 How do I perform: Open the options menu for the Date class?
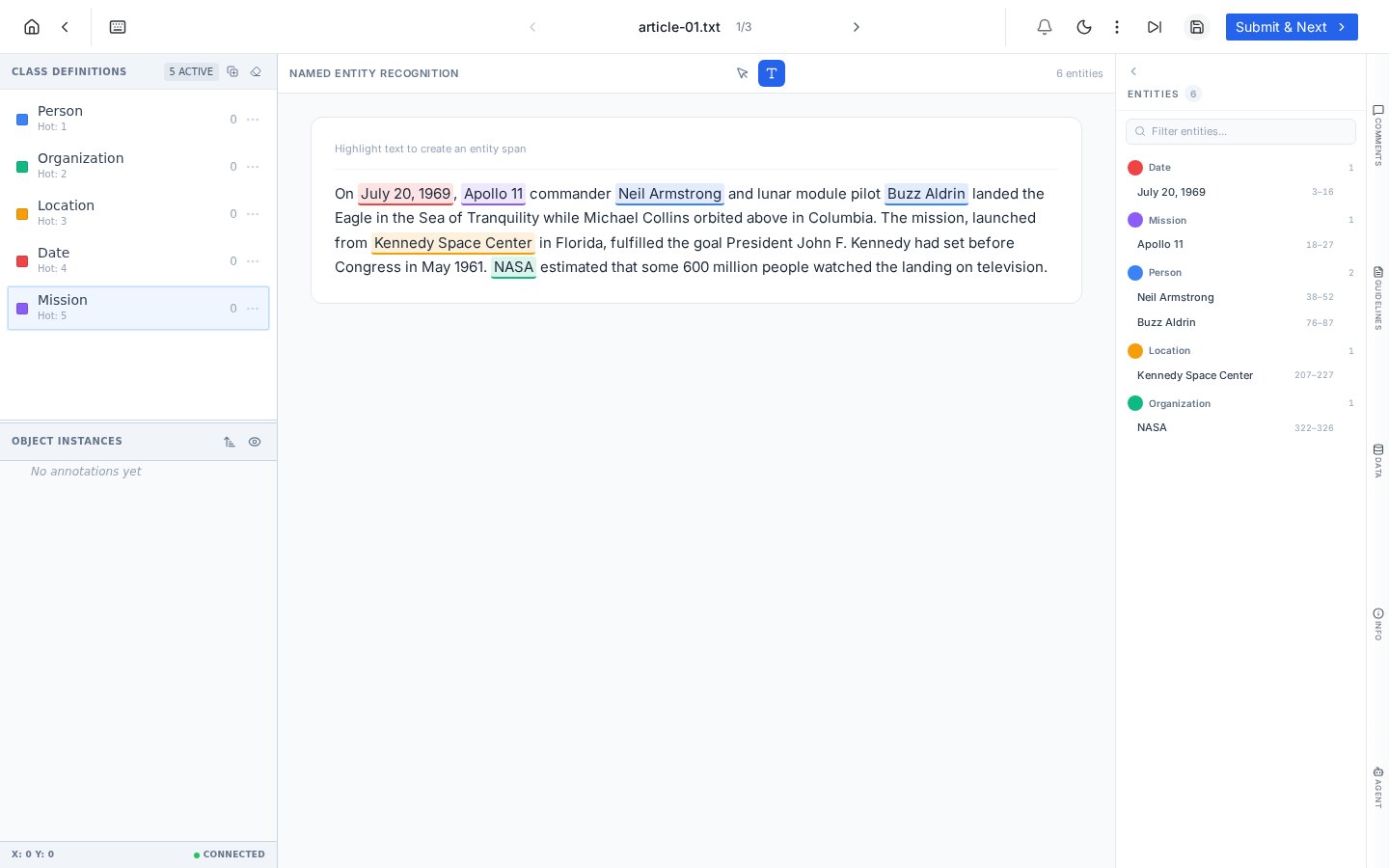(253, 261)
